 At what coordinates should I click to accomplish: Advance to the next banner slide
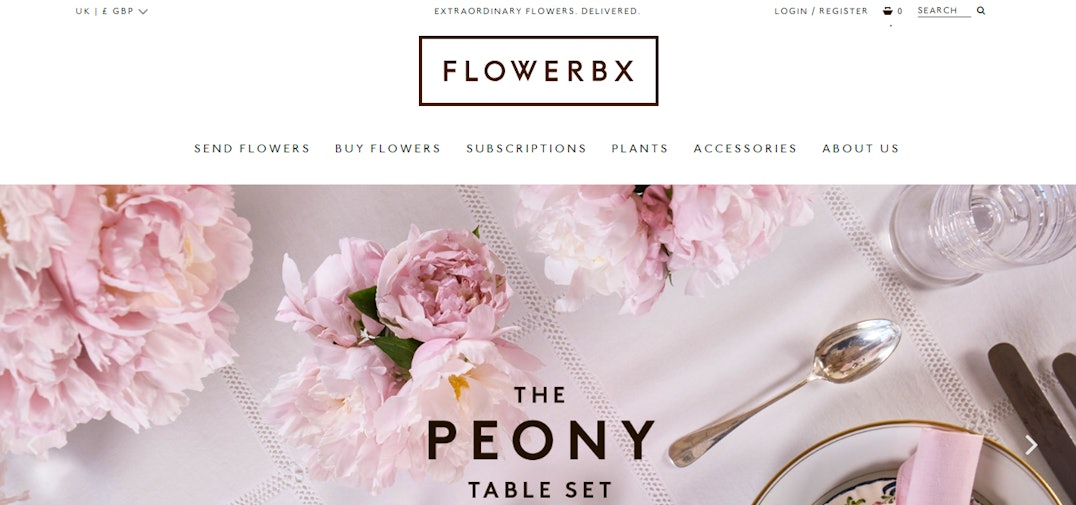tap(1031, 445)
